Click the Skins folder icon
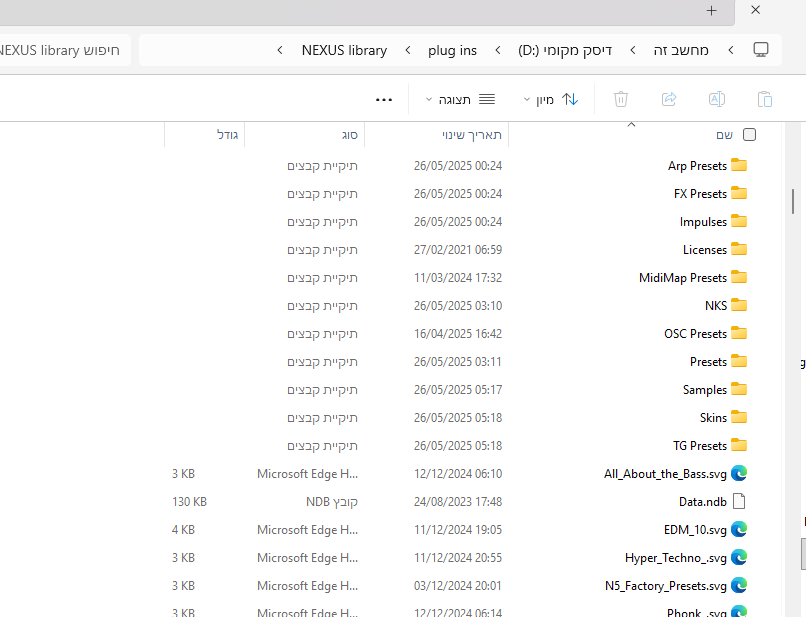Image resolution: width=806 pixels, height=621 pixels. point(739,417)
